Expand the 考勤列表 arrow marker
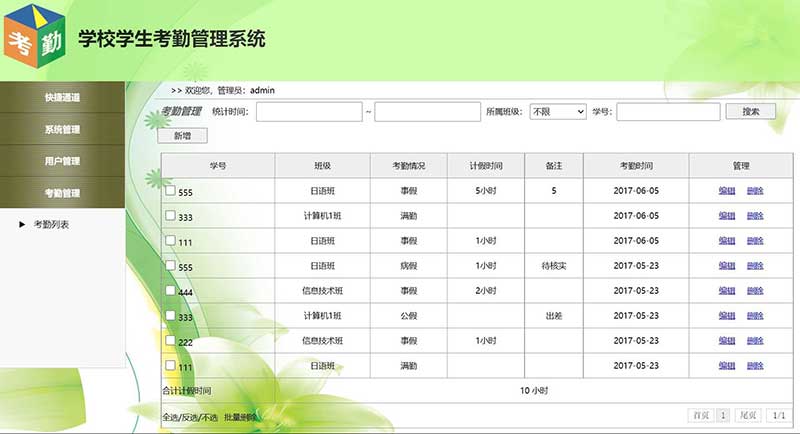This screenshot has height=434, width=800. pyautogui.click(x=22, y=225)
